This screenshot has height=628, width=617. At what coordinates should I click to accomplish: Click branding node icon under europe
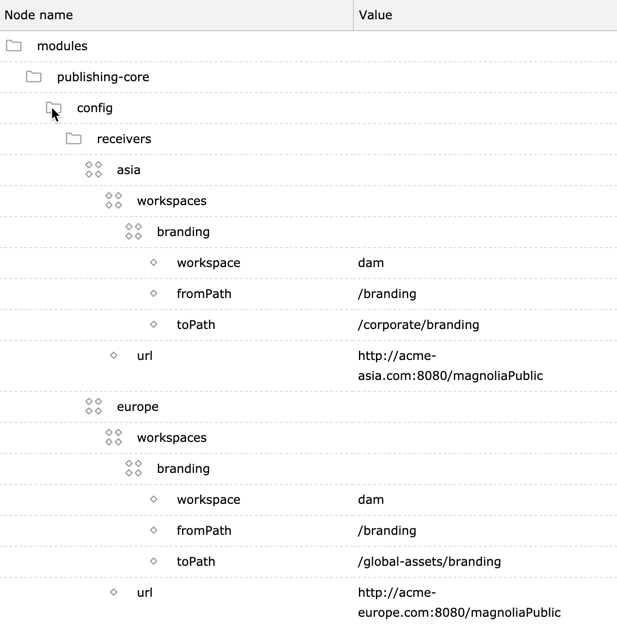coord(134,469)
